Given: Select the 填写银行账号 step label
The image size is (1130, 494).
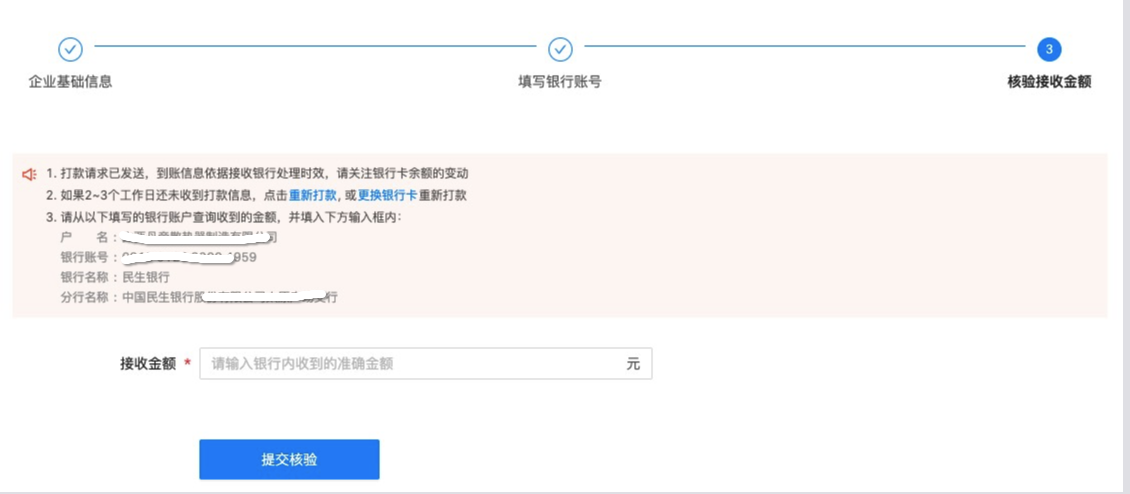Looking at the screenshot, I should coord(560,82).
